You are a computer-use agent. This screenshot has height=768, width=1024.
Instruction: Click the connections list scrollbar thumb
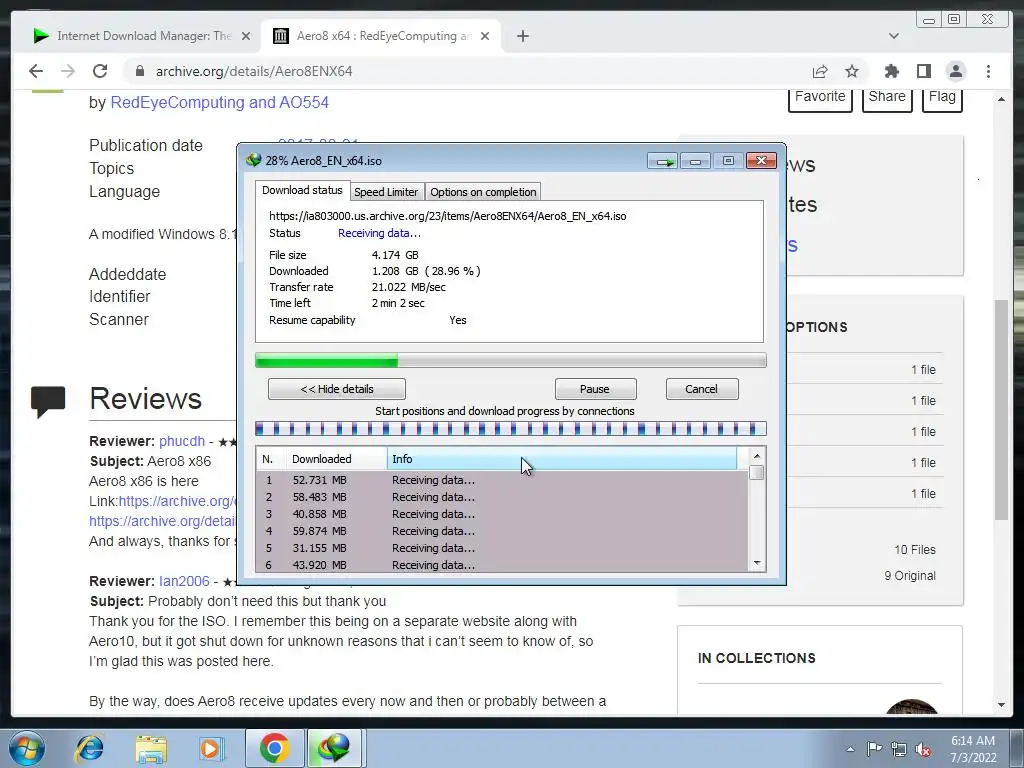pyautogui.click(x=757, y=473)
